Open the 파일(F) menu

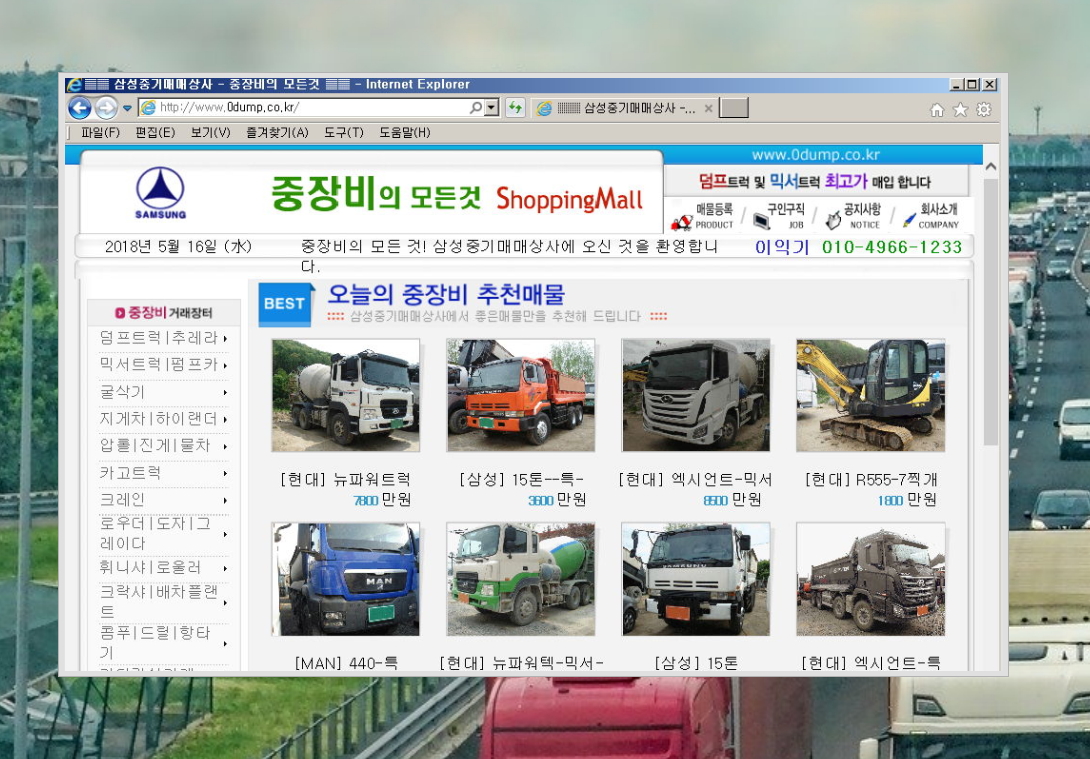(100, 132)
